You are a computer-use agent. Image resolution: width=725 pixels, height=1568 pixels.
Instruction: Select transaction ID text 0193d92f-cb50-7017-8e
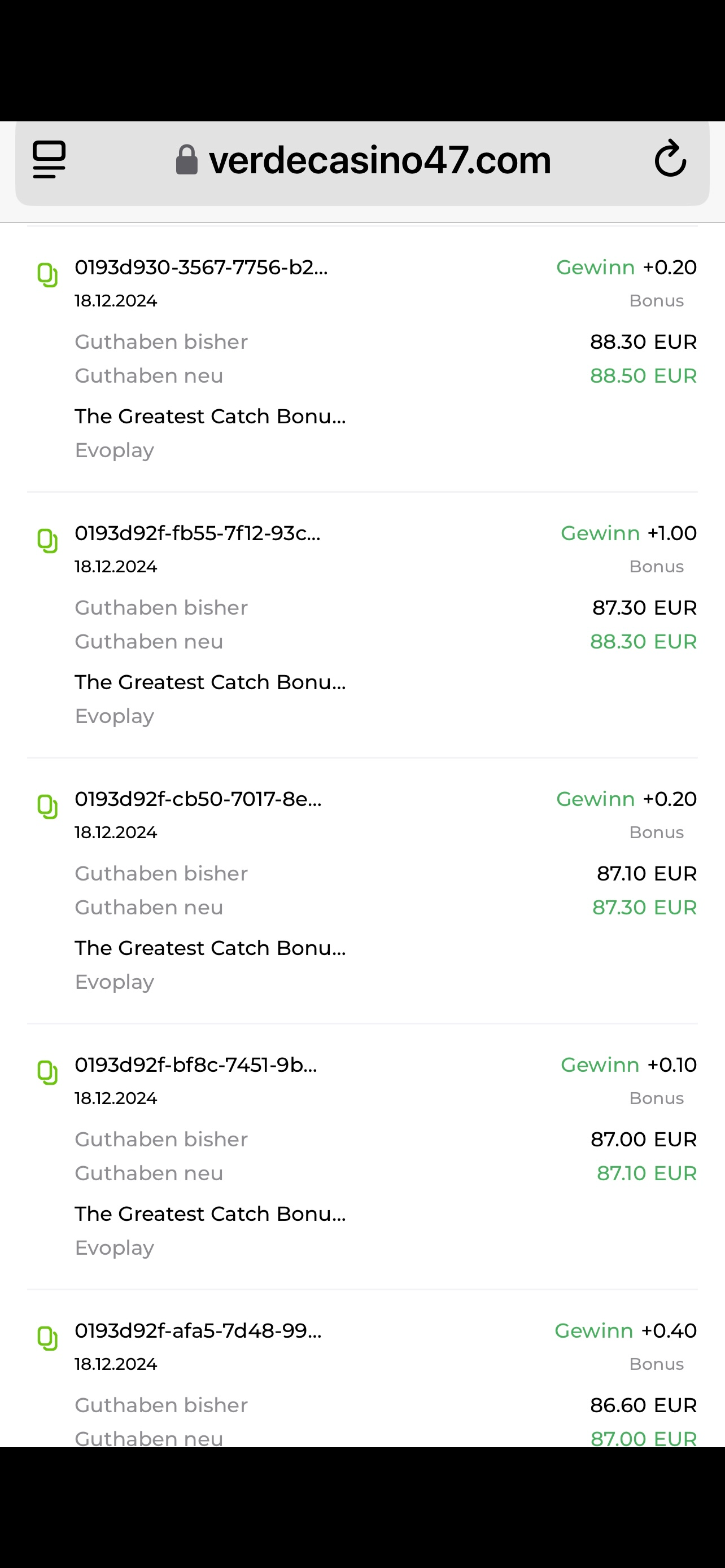(x=198, y=799)
